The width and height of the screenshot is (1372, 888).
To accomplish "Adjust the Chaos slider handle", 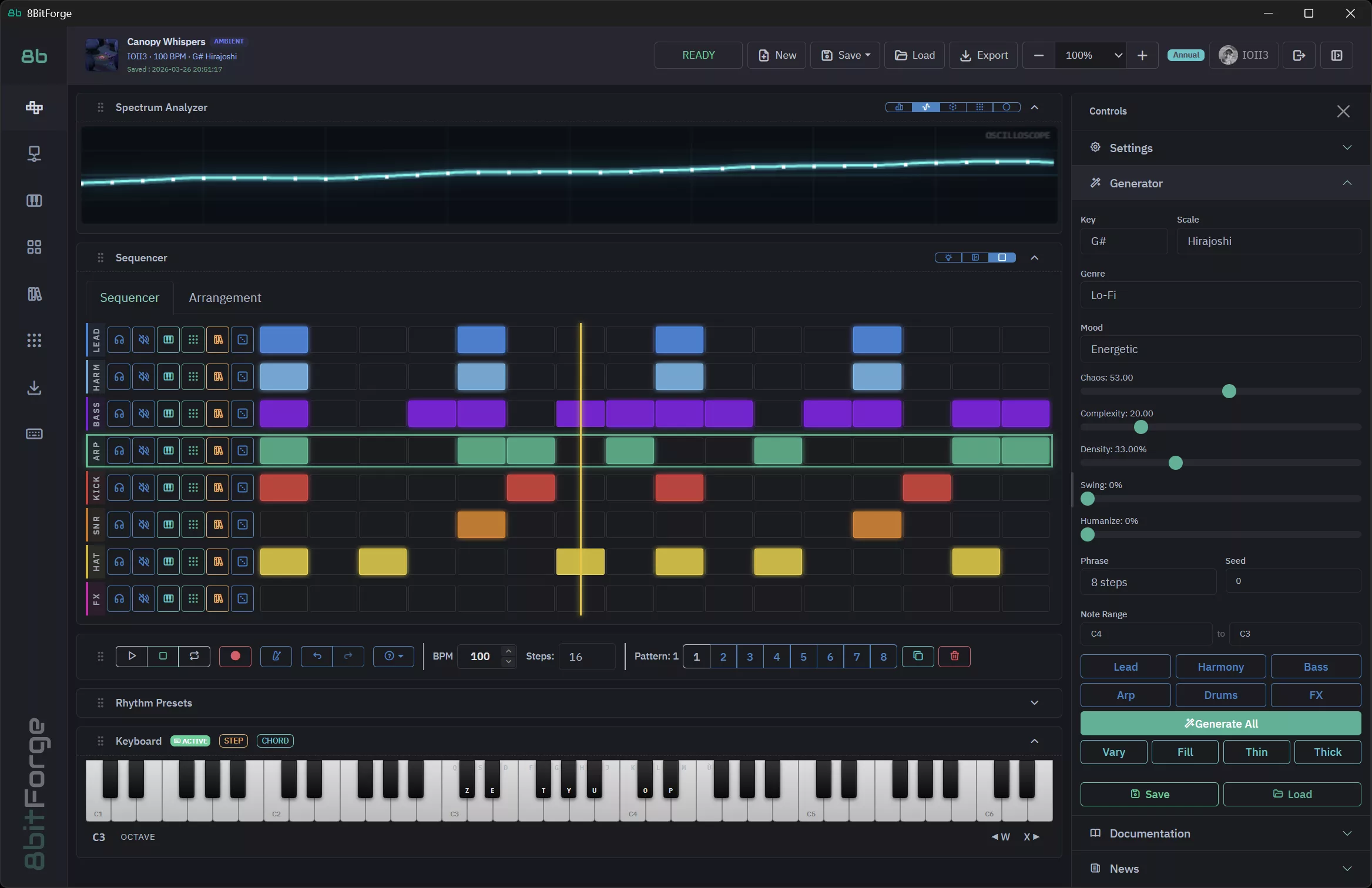I will [1229, 392].
